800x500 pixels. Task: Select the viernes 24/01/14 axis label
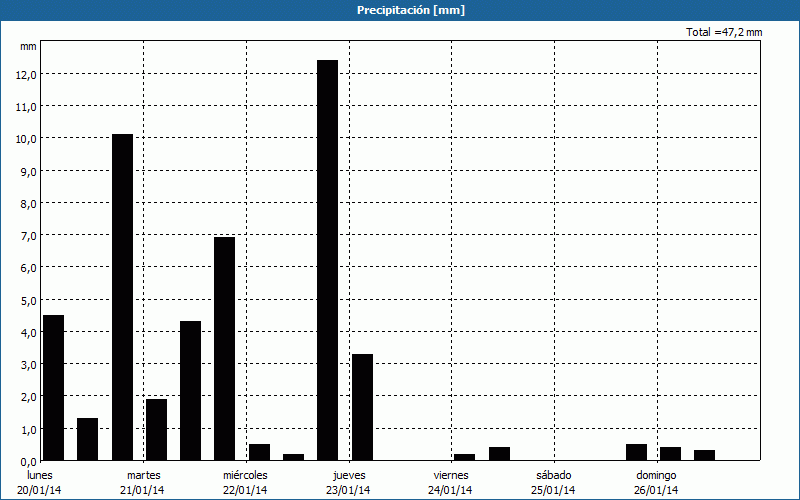451,482
